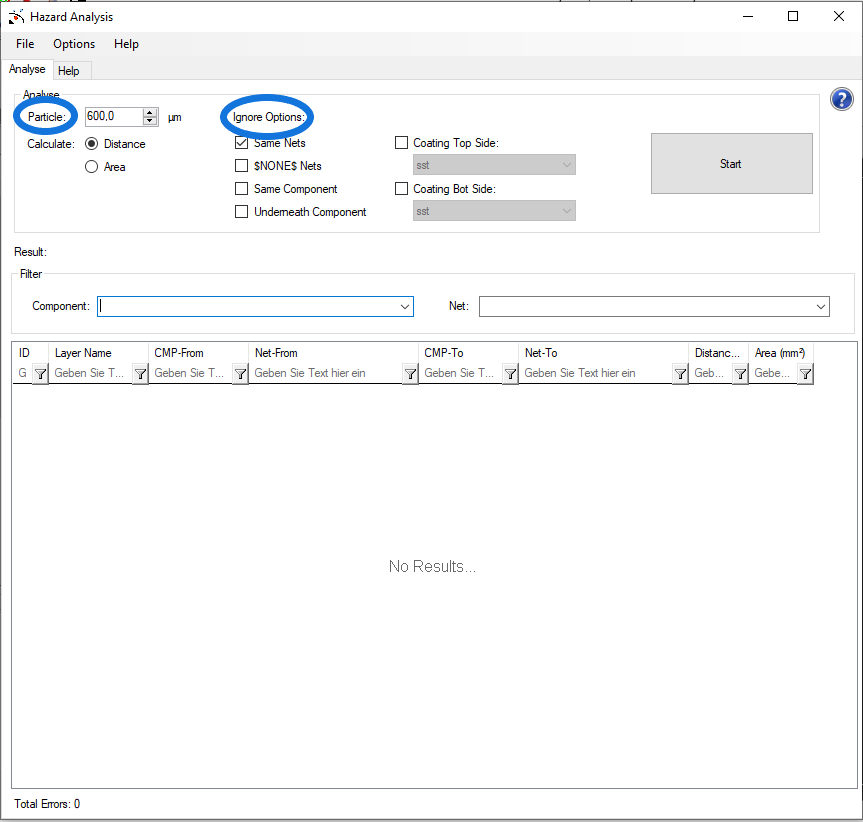This screenshot has height=822, width=863.
Task: Open the Coating Top Side sst dropdown
Action: click(494, 165)
